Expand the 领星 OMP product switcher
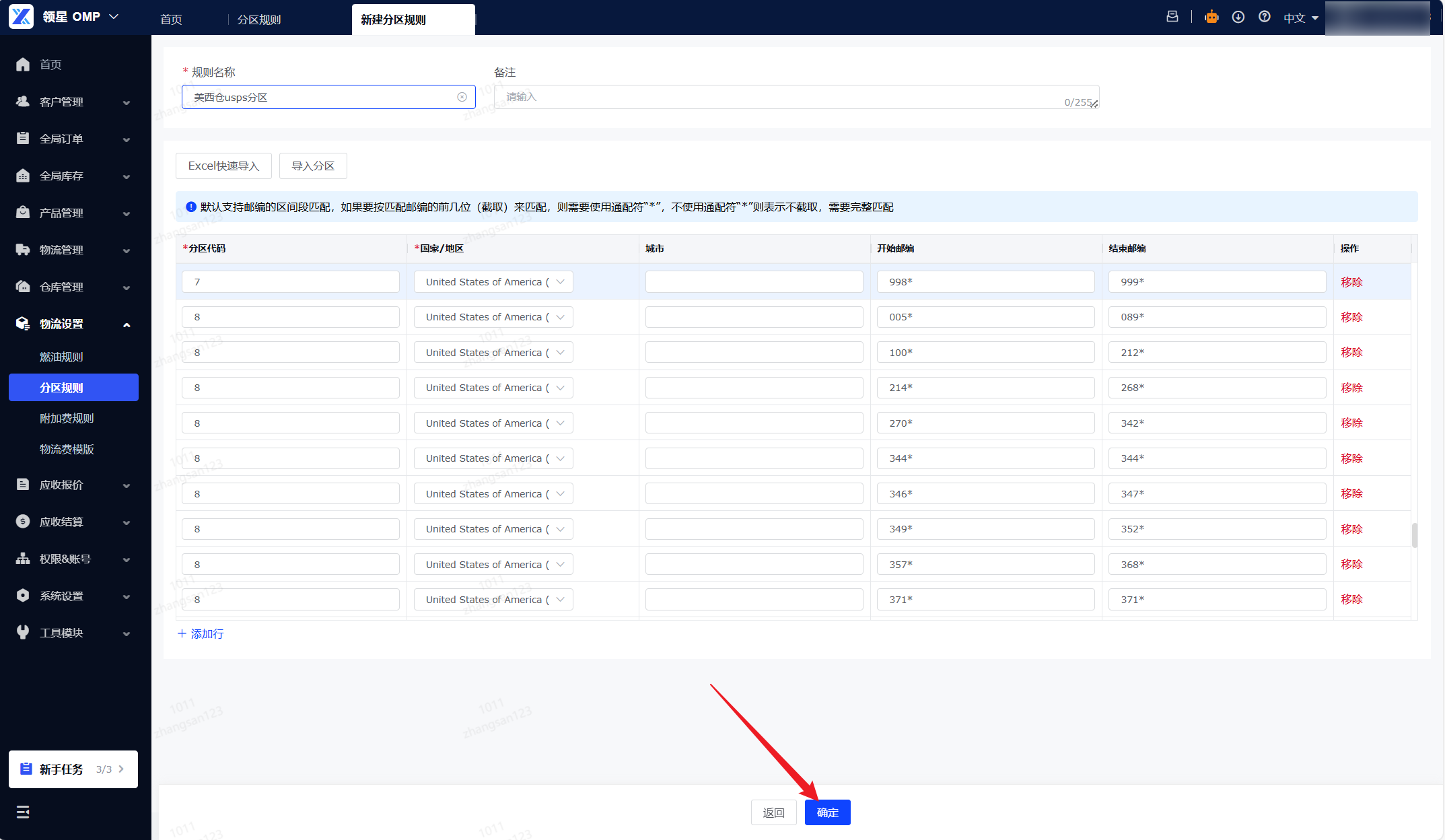The width and height of the screenshot is (1445, 840). [114, 17]
